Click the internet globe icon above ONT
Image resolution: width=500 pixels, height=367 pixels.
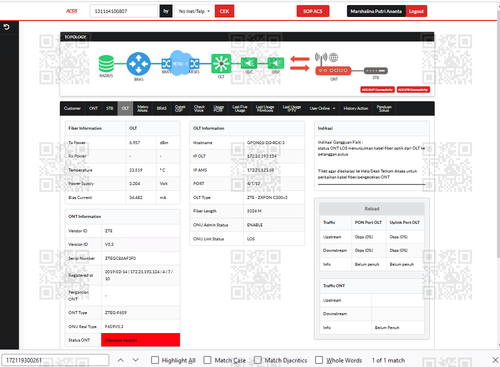point(333,57)
